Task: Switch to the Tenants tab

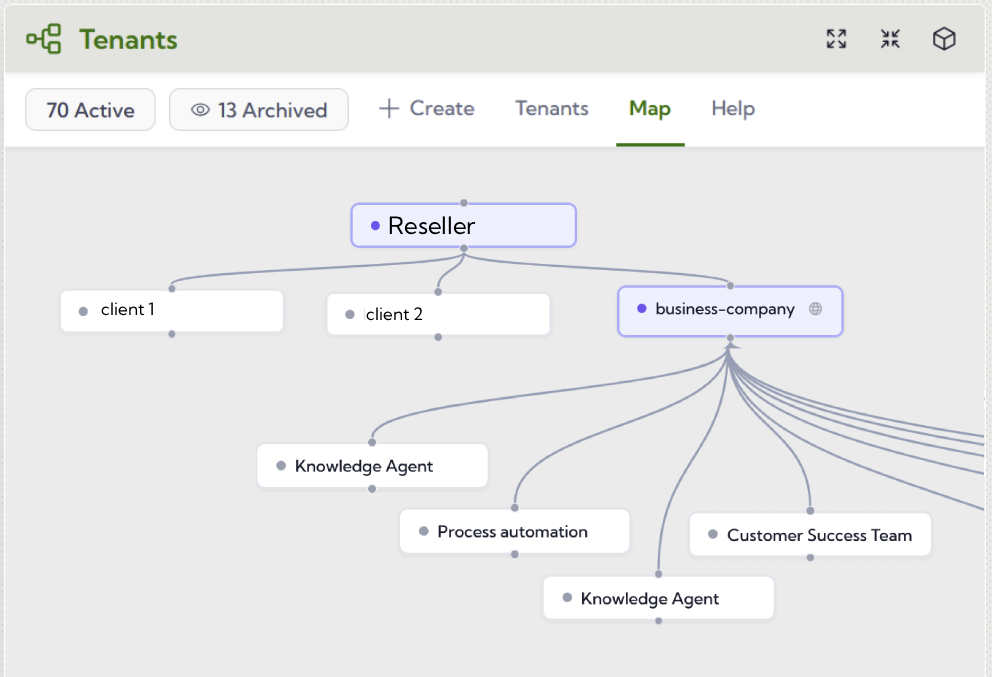Action: (552, 108)
